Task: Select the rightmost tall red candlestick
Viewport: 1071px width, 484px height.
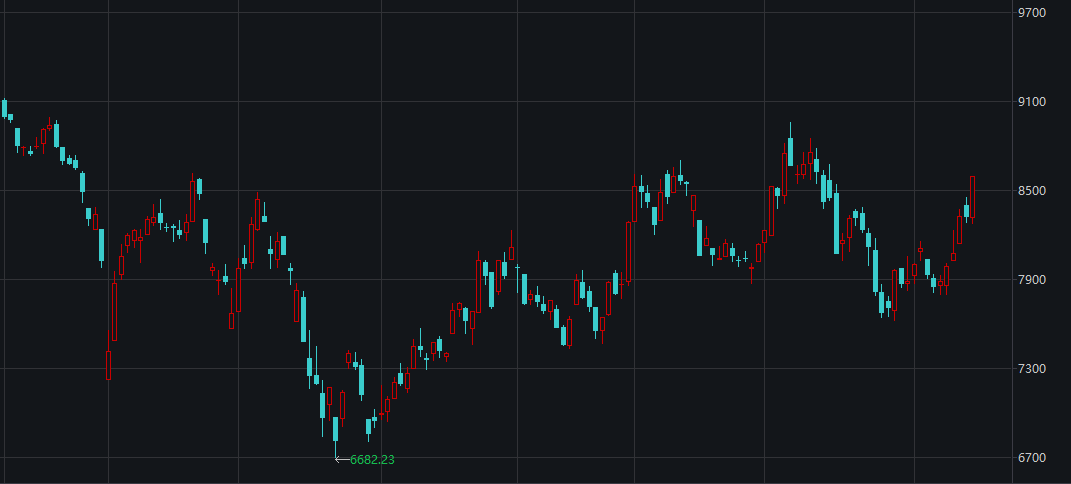Action: 972,197
